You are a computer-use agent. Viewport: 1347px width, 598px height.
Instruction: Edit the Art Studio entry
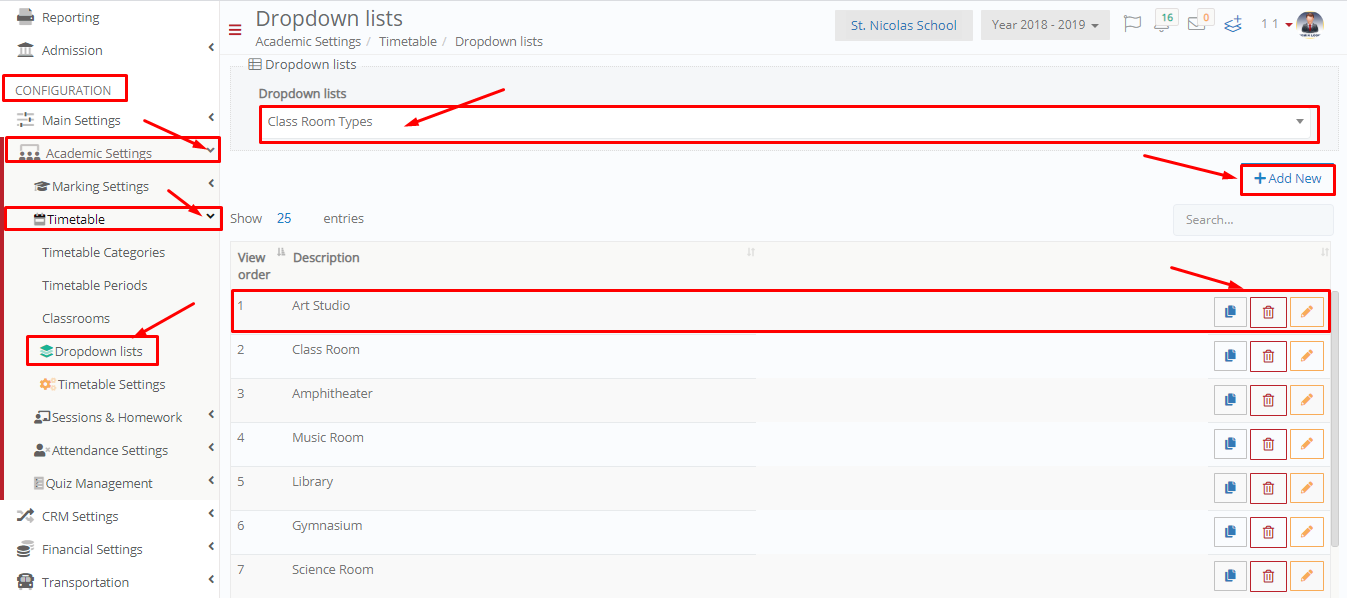point(1306,312)
